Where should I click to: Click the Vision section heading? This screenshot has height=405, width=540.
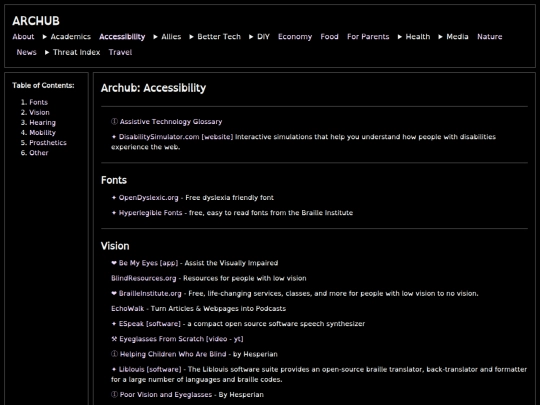click(x=115, y=246)
